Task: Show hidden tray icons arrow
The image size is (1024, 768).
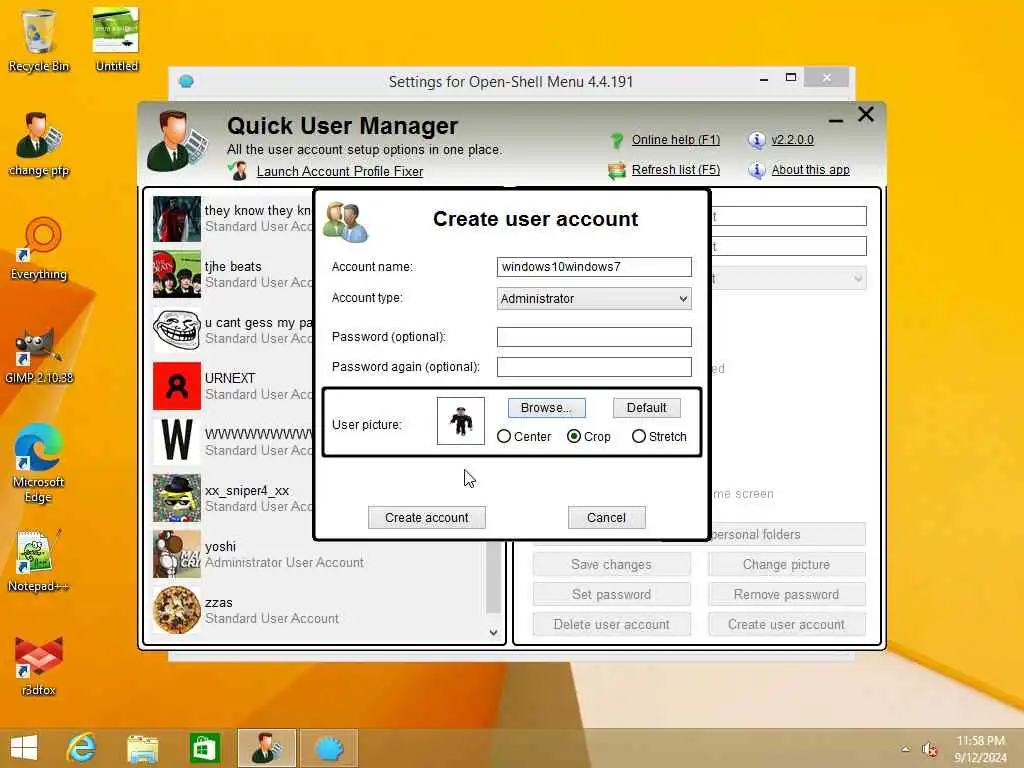Action: click(x=905, y=749)
